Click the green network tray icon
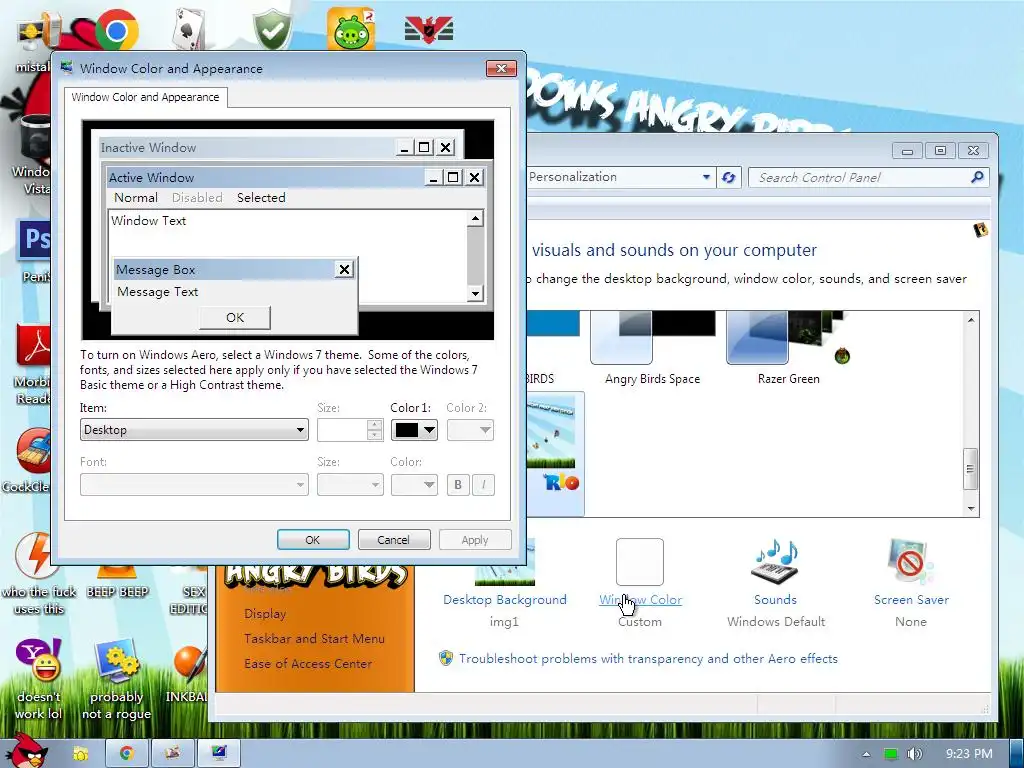The width and height of the screenshot is (1024, 768). click(890, 754)
